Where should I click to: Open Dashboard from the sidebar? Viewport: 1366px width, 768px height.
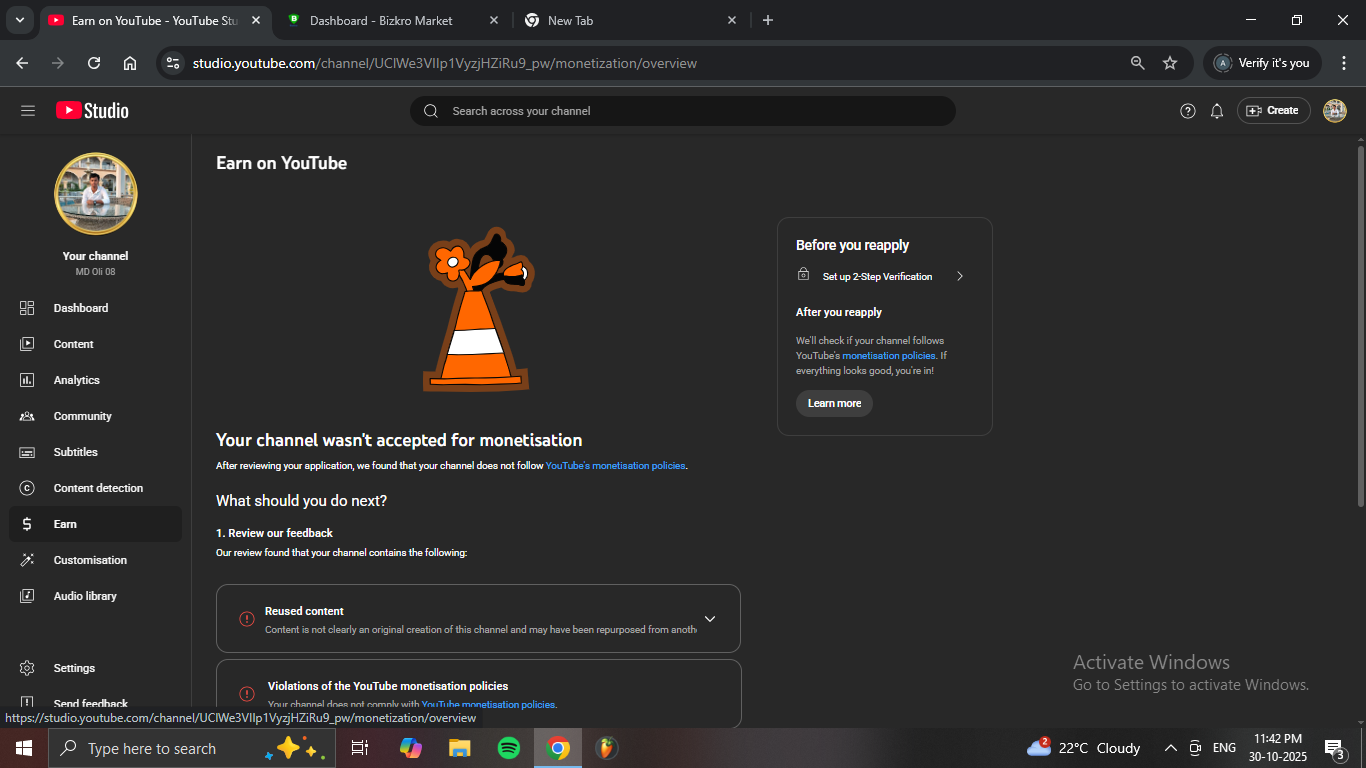click(80, 308)
